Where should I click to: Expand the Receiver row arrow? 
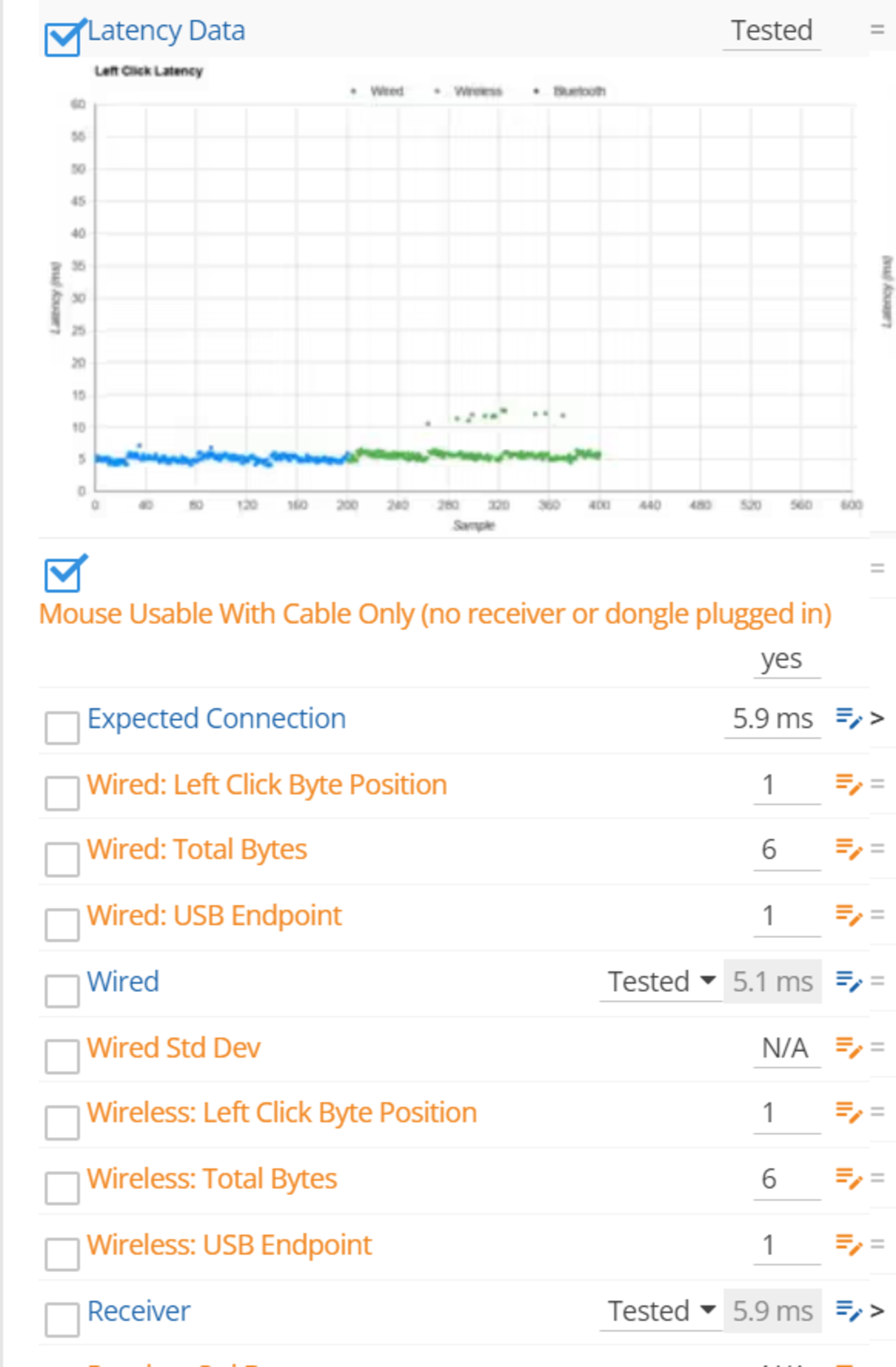(876, 1311)
